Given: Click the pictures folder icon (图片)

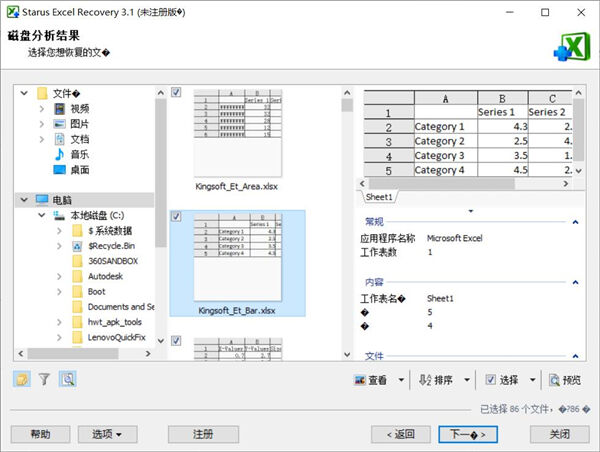Looking at the screenshot, I should click(x=60, y=124).
